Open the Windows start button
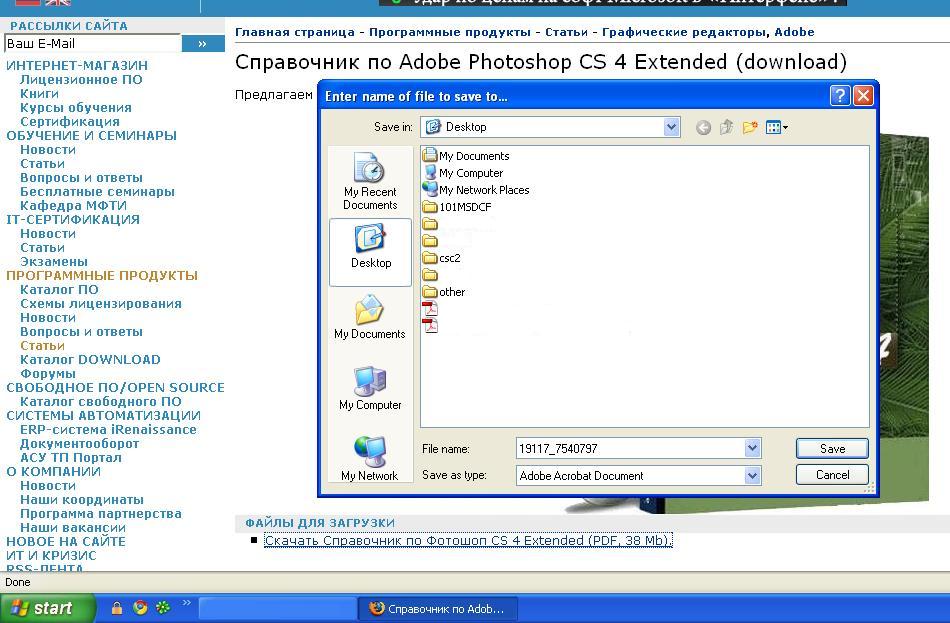Image resolution: width=950 pixels, height=623 pixels. [x=47, y=608]
